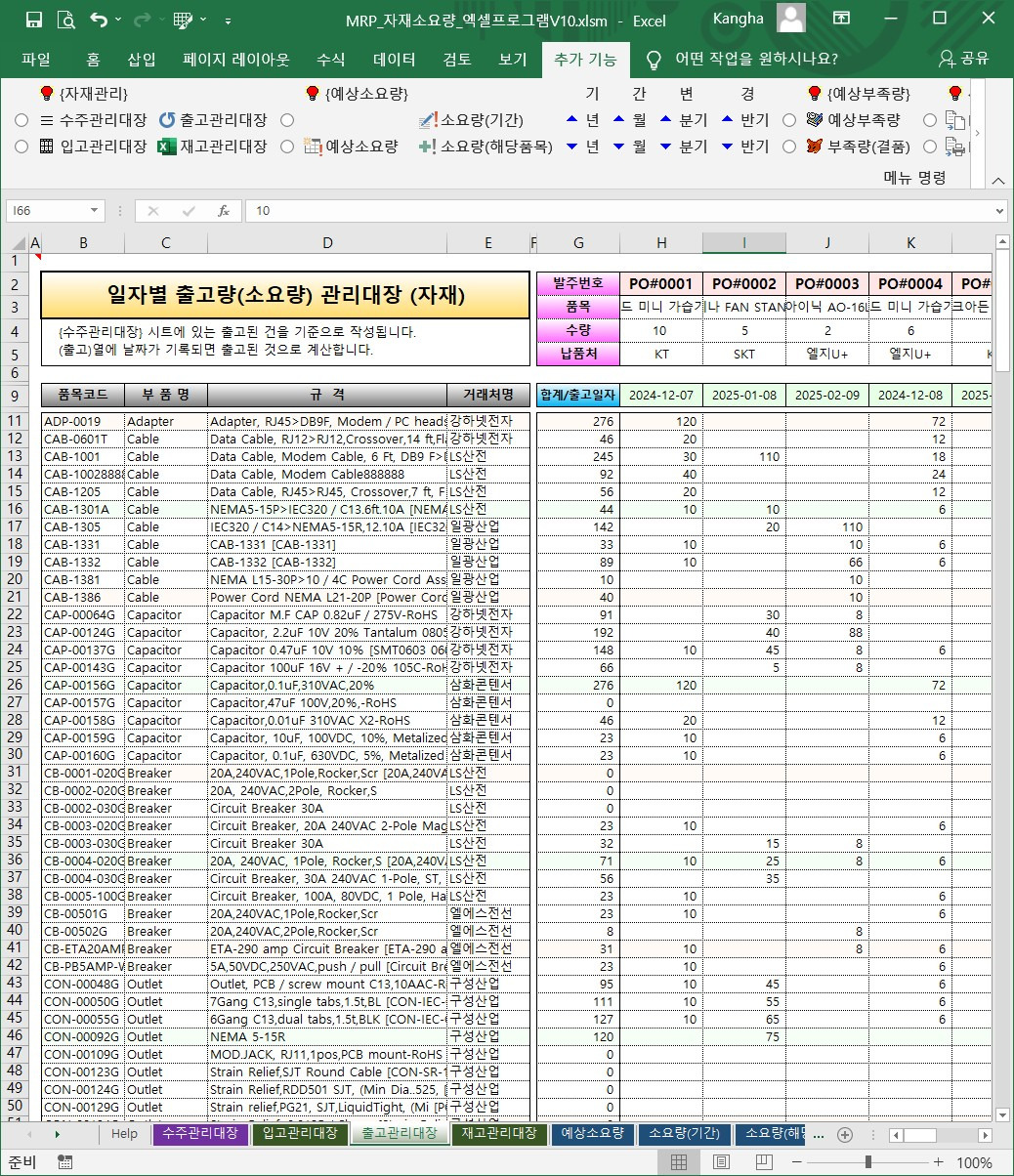Viewport: 1014px width, 1176px height.
Task: Click the 출고관리대장 refresh icon in ribbon
Action: click(167, 120)
